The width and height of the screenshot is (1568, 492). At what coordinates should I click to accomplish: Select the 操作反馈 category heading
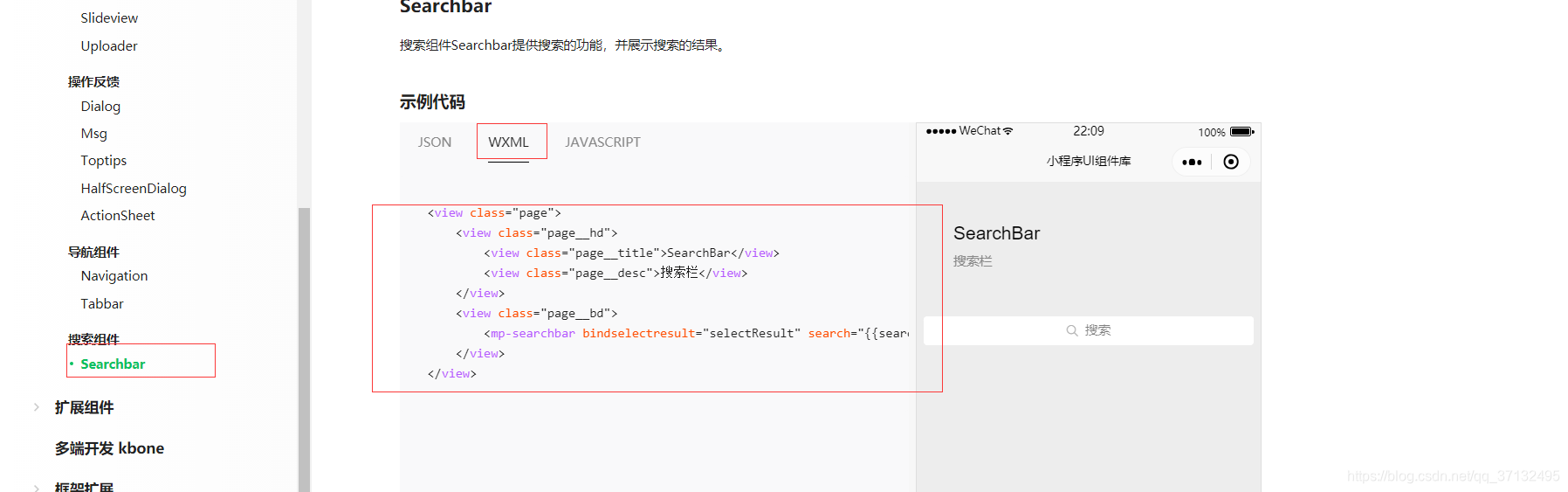tap(93, 81)
